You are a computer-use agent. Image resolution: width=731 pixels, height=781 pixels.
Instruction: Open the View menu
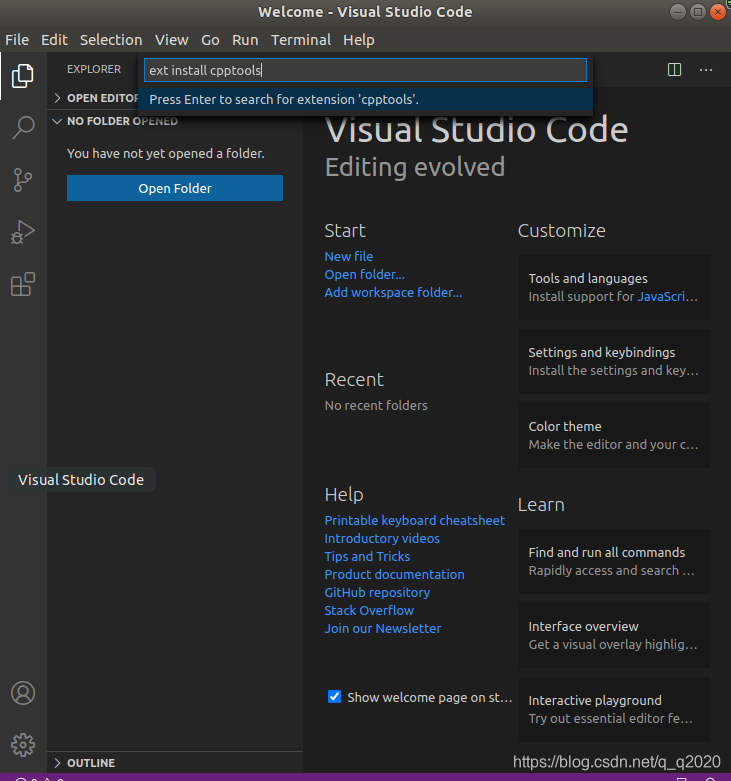(x=172, y=40)
